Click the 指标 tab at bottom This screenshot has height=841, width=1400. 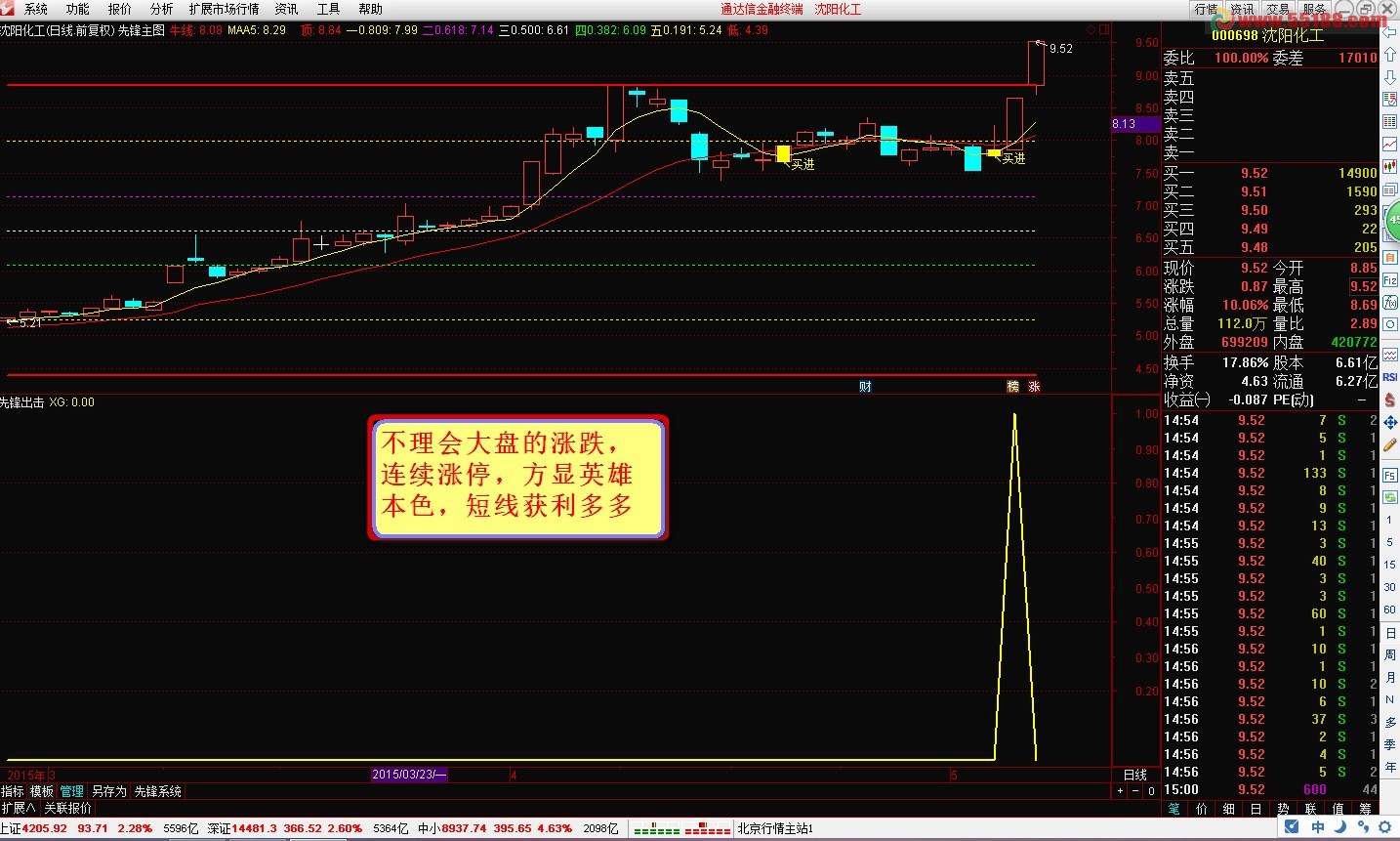click(13, 791)
